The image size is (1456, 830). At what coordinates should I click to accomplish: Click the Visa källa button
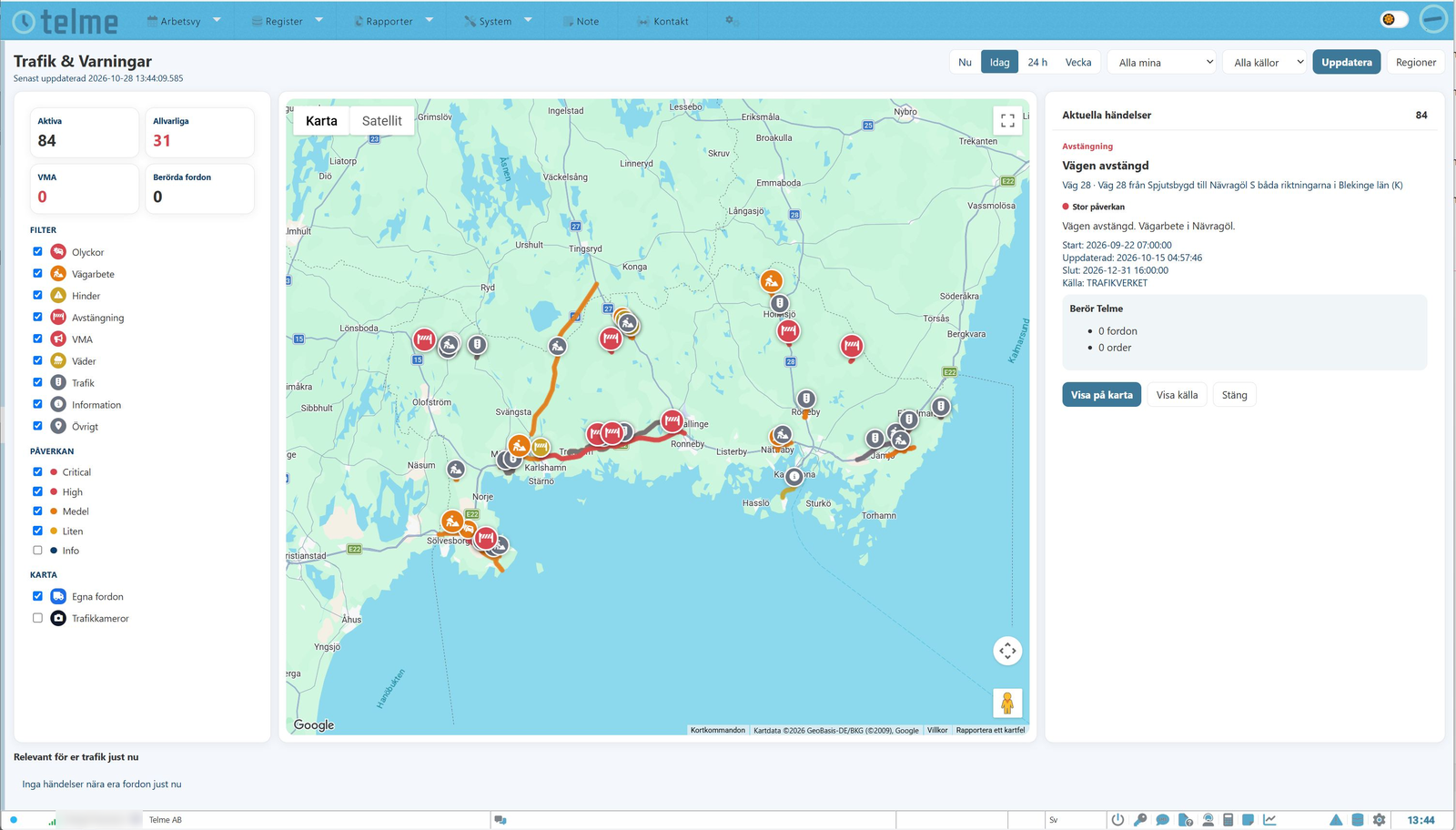(1177, 395)
